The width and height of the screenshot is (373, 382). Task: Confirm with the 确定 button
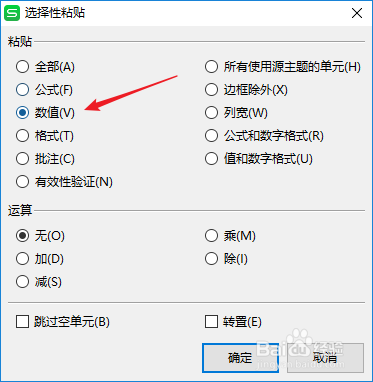(x=240, y=358)
